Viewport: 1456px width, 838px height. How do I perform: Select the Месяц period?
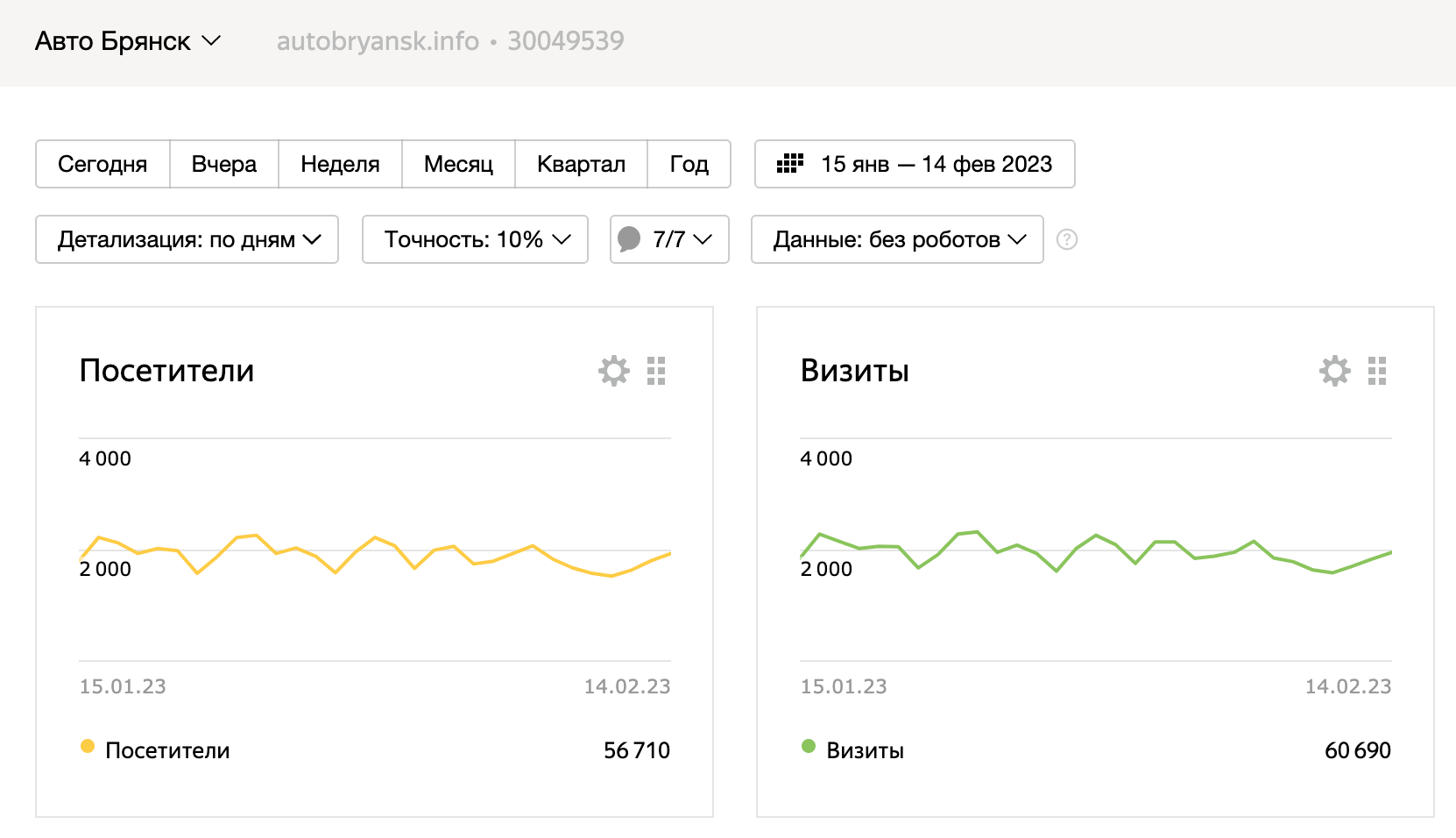pos(458,164)
